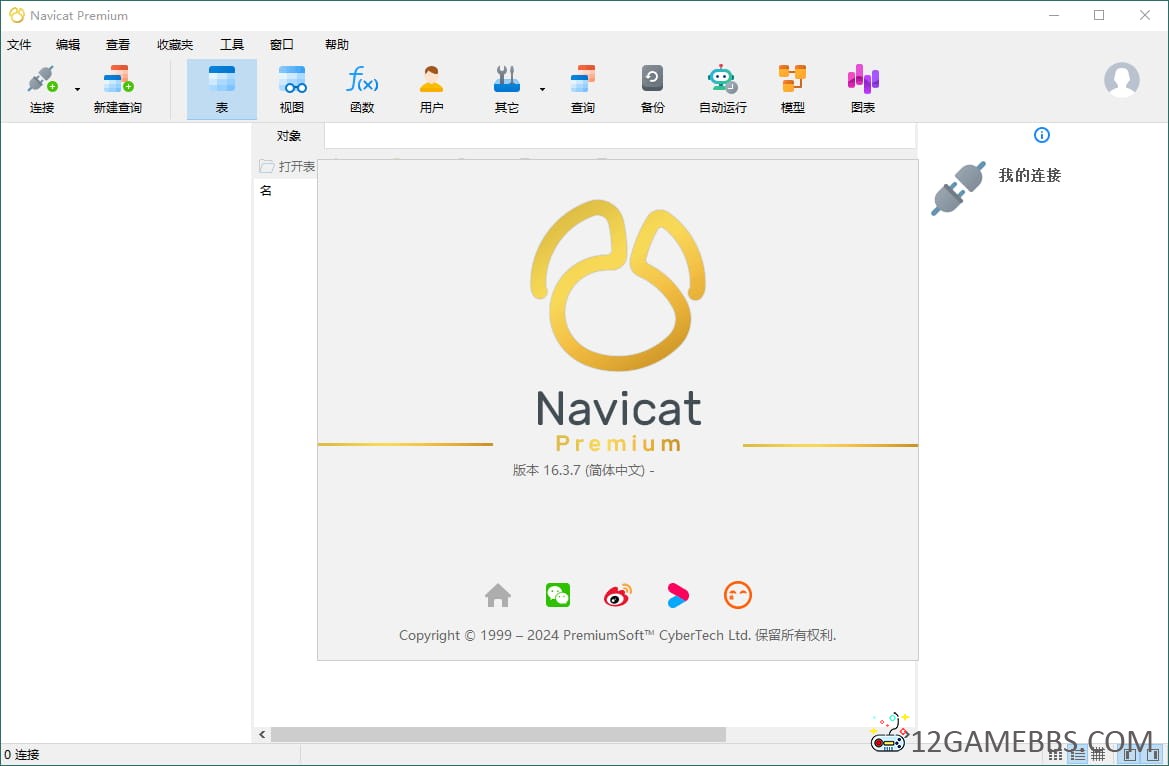Click the 我的连接 plug icon
Viewport: 1169px width, 766px height.
(x=958, y=188)
